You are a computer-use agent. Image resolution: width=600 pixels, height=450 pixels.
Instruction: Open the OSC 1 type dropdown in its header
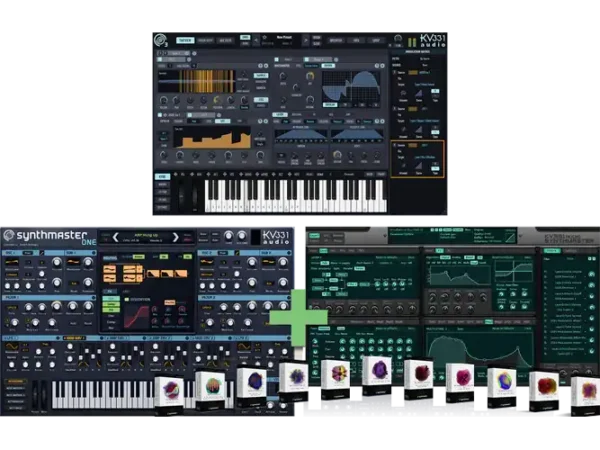pyautogui.click(x=28, y=253)
